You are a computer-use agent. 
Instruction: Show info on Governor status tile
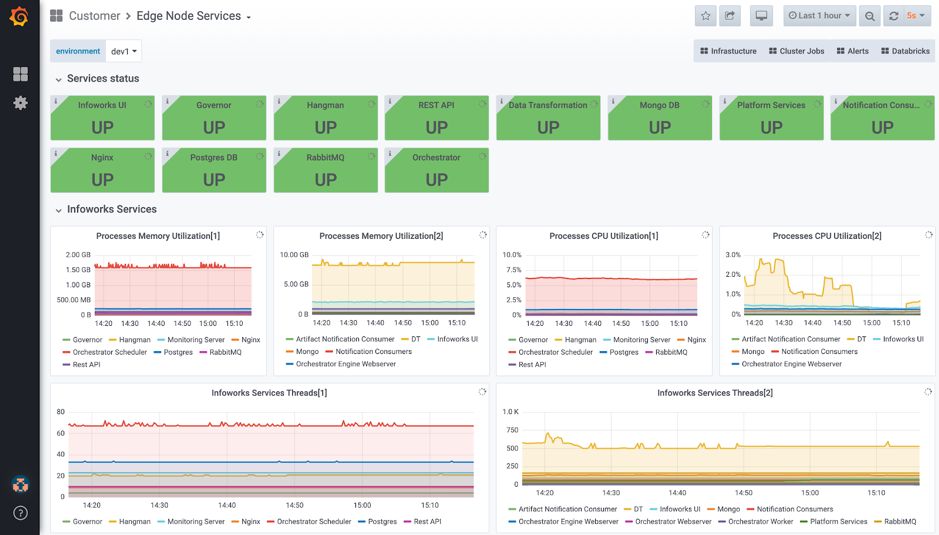(167, 101)
